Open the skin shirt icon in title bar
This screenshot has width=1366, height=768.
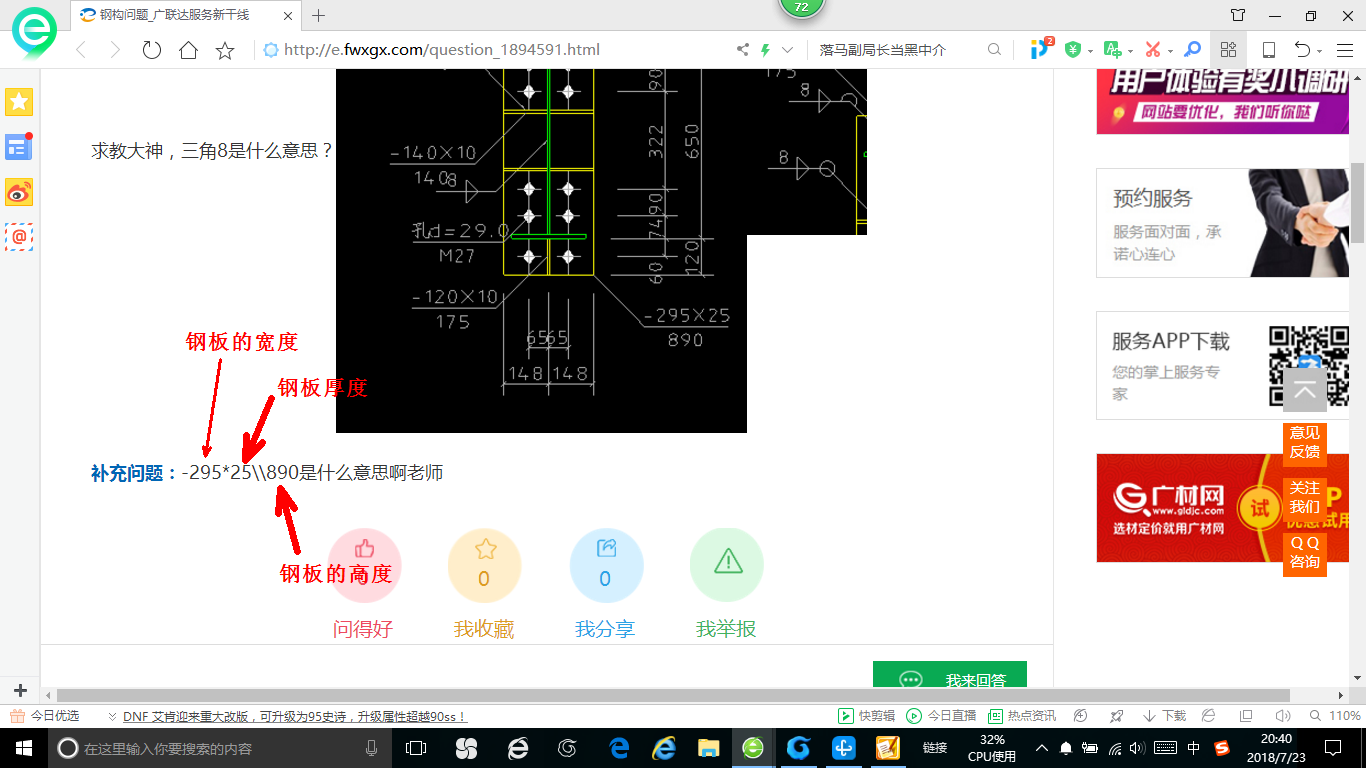click(x=1238, y=15)
